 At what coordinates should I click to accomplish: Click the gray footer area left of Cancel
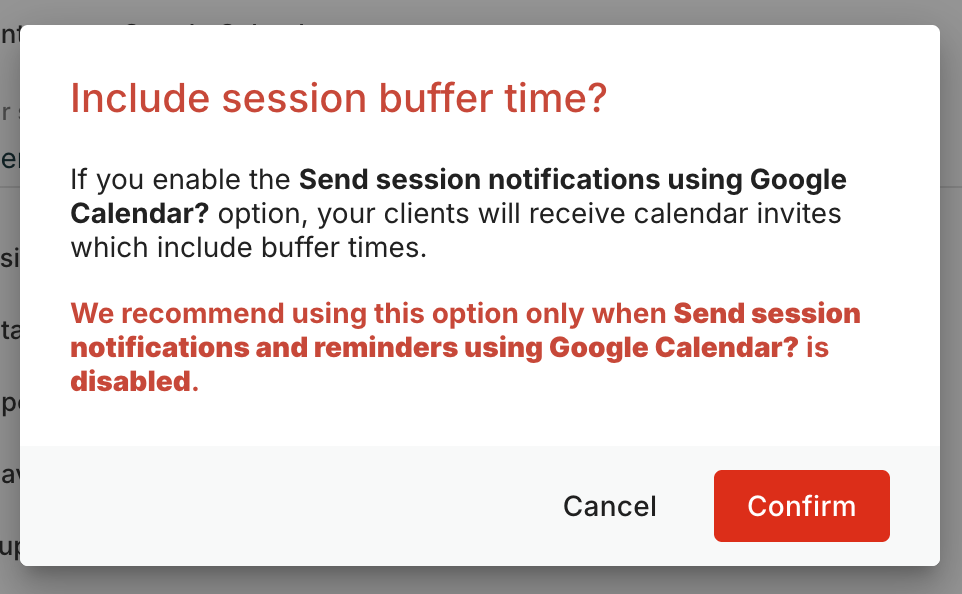click(x=280, y=506)
